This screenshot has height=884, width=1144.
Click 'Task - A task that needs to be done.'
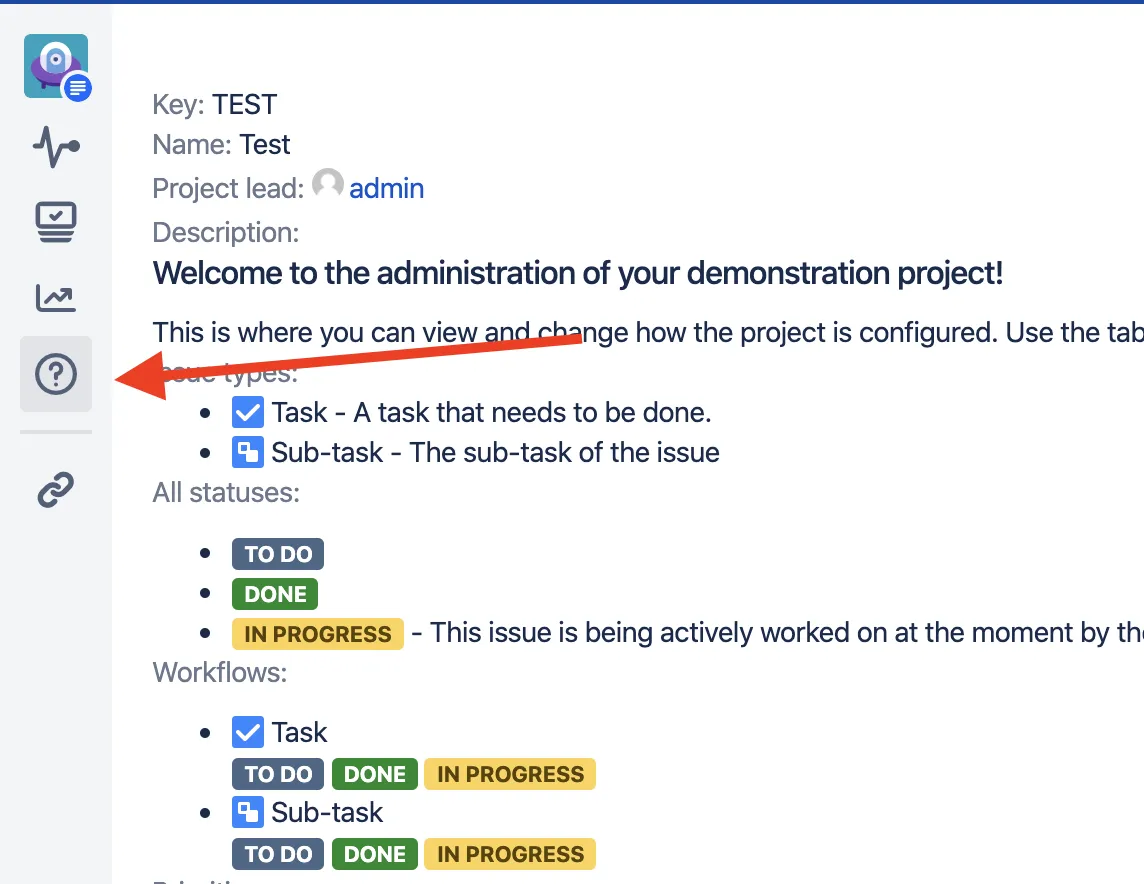(491, 413)
